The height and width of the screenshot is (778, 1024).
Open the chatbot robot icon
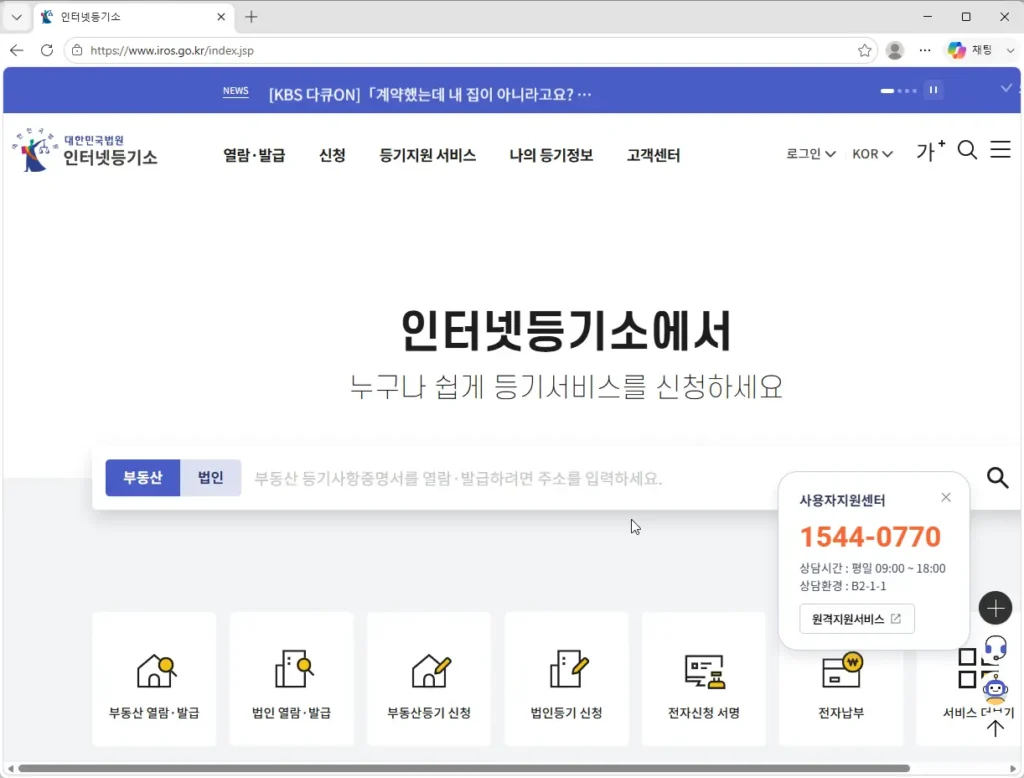click(x=995, y=689)
